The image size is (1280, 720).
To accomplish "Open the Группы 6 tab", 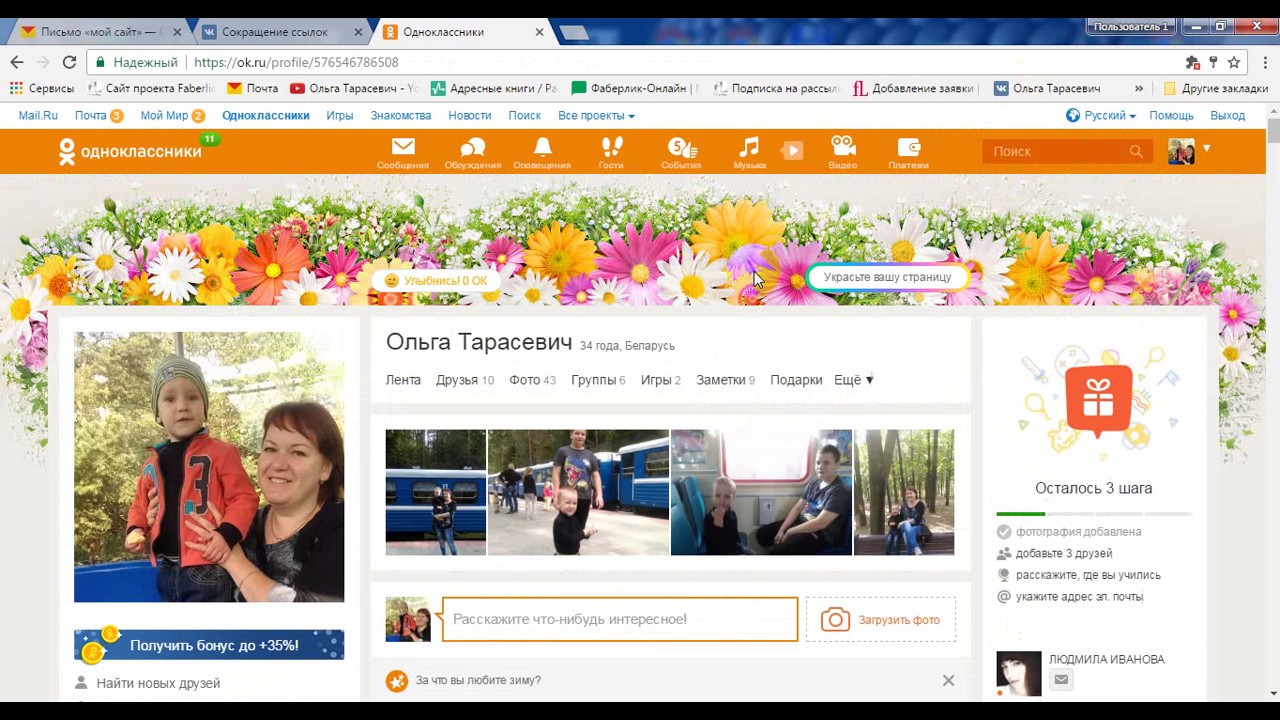I will coord(598,380).
